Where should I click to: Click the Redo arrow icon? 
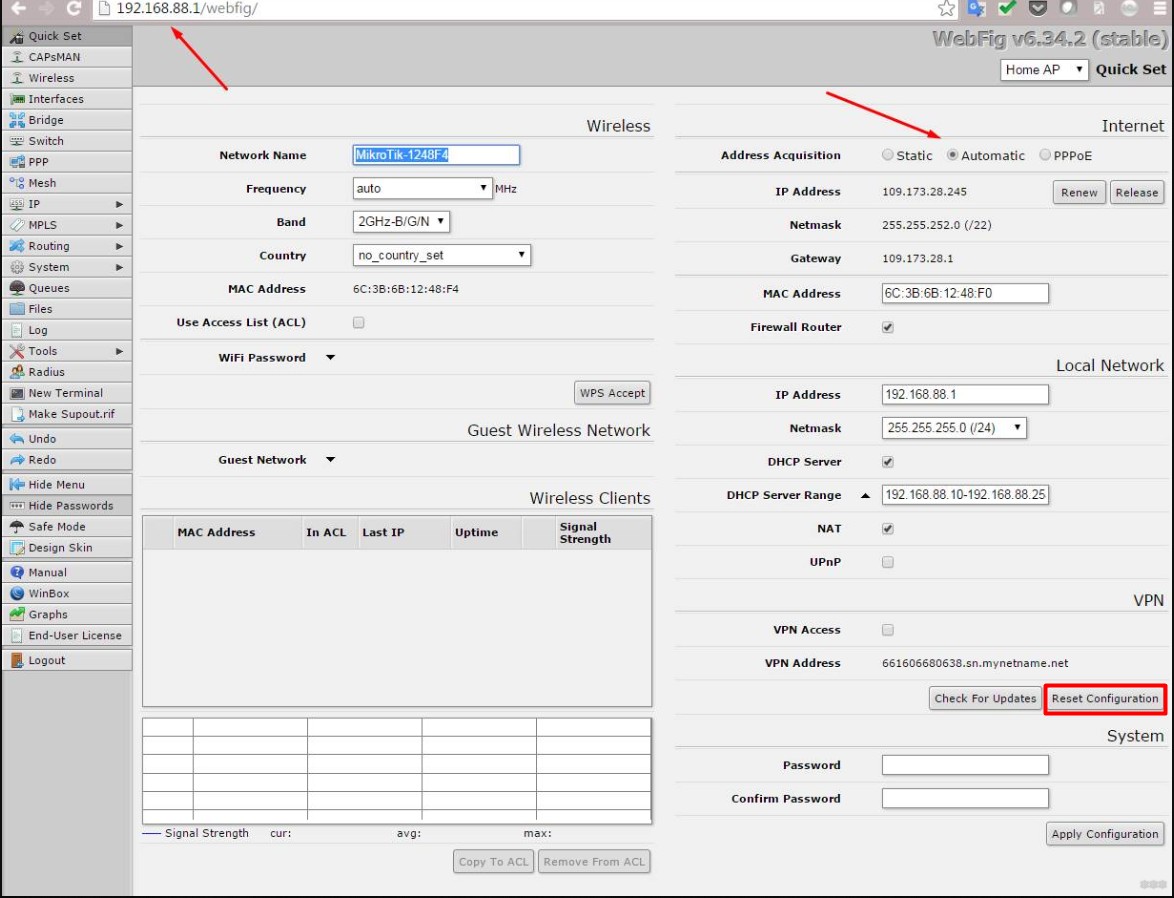coord(16,460)
